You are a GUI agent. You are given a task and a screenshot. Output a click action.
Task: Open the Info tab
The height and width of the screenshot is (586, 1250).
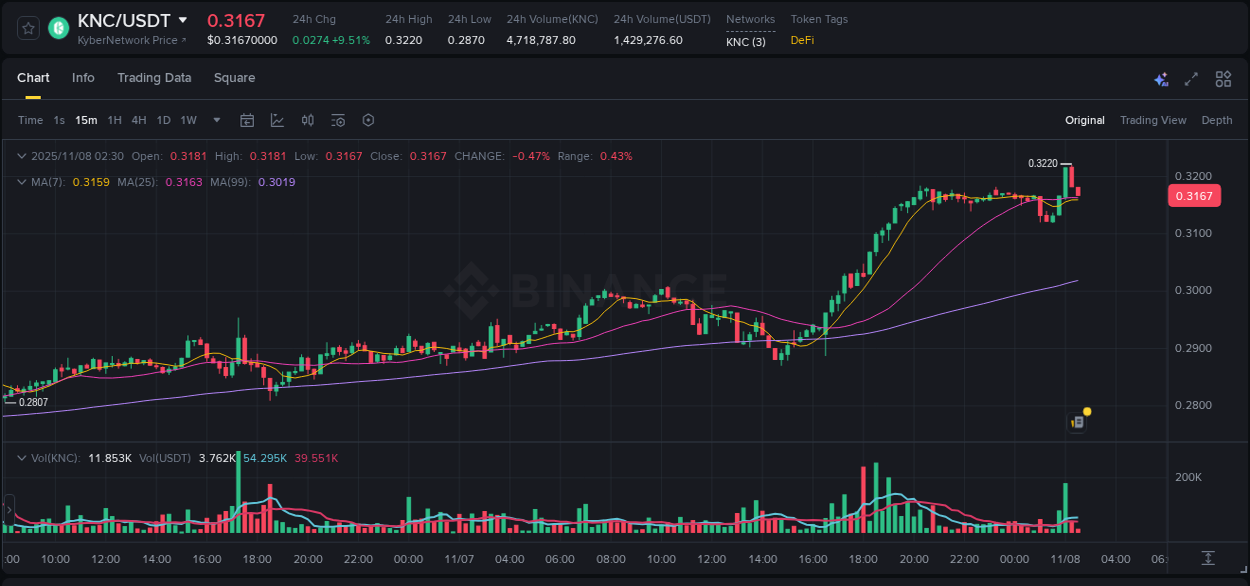click(83, 77)
